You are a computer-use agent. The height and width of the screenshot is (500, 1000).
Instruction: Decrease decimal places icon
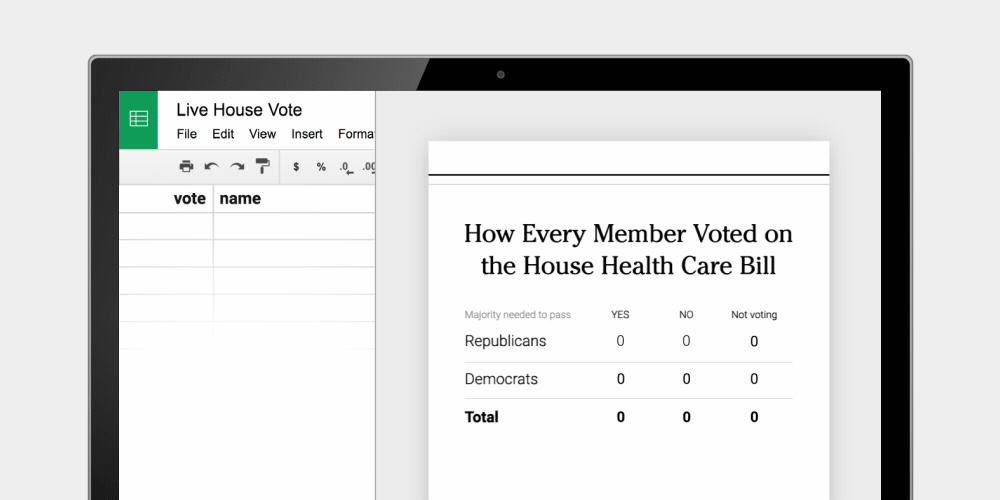[346, 168]
